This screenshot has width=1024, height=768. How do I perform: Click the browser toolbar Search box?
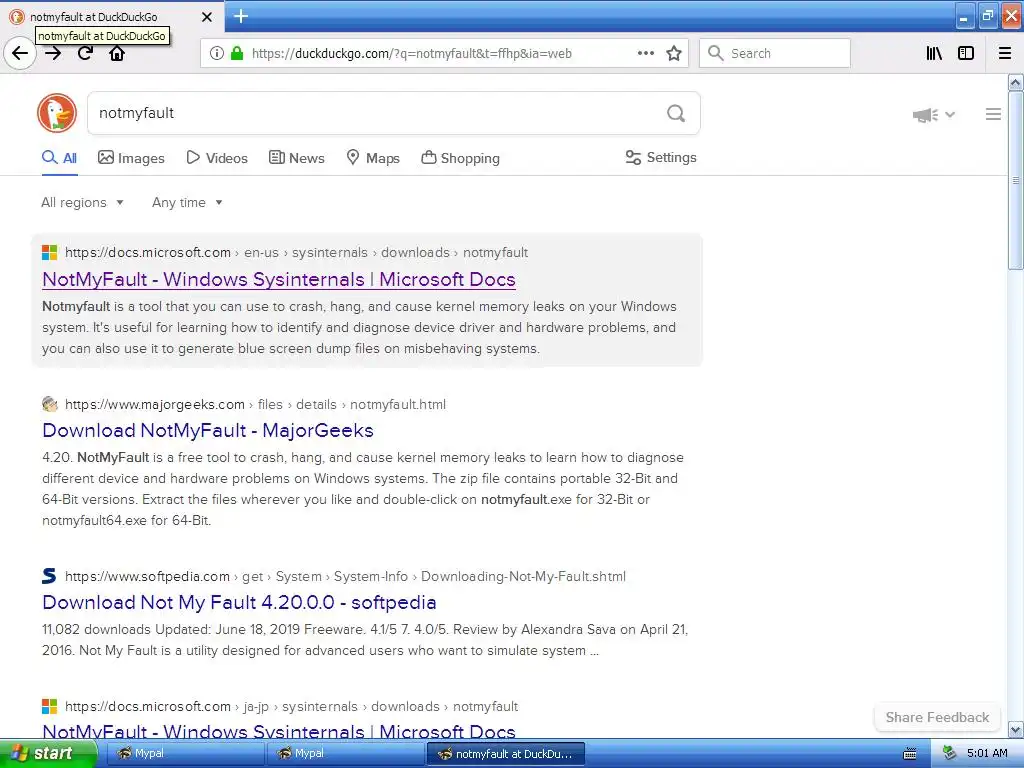775,54
